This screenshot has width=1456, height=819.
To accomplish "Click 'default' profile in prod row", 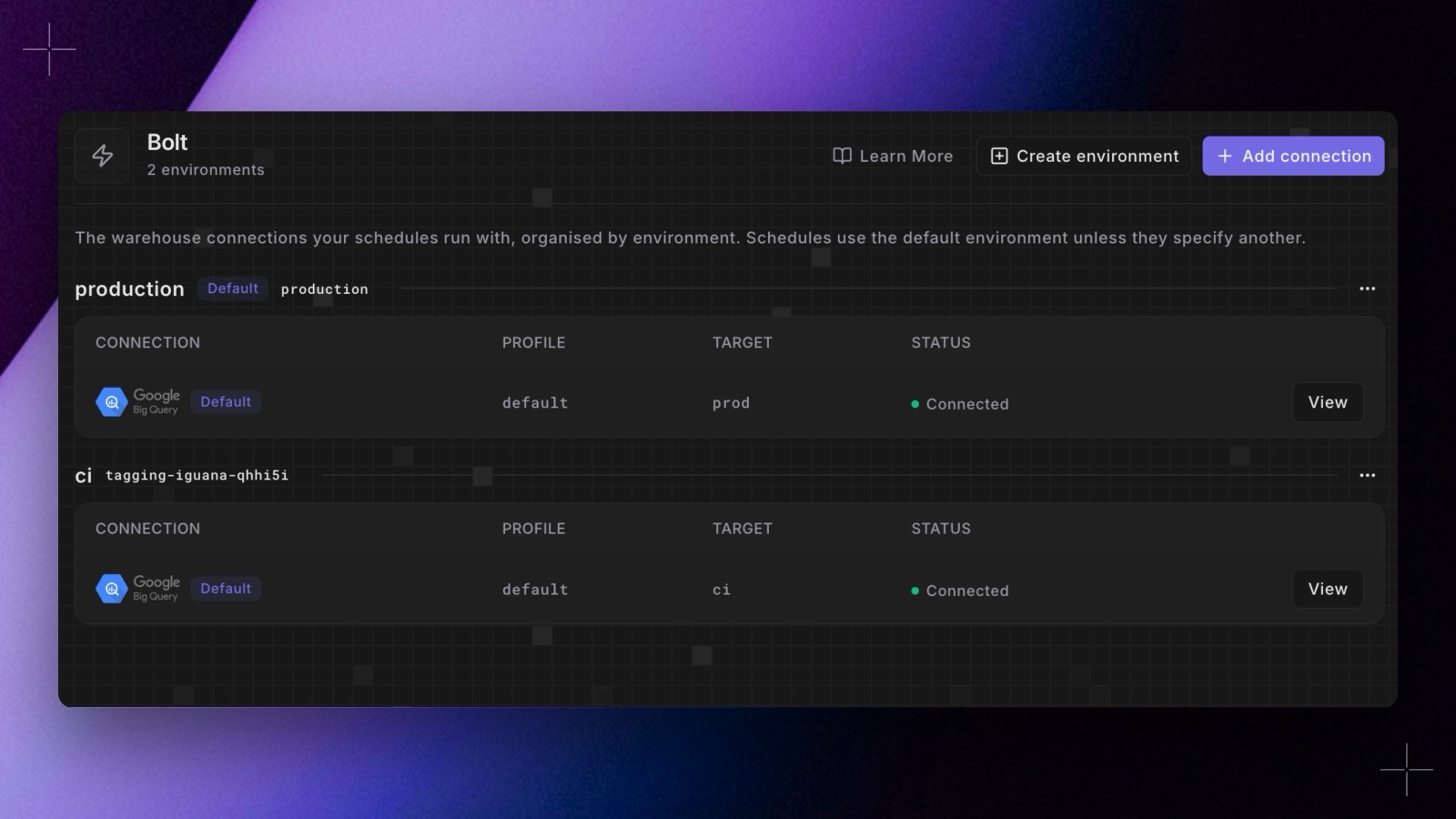I will click(535, 403).
